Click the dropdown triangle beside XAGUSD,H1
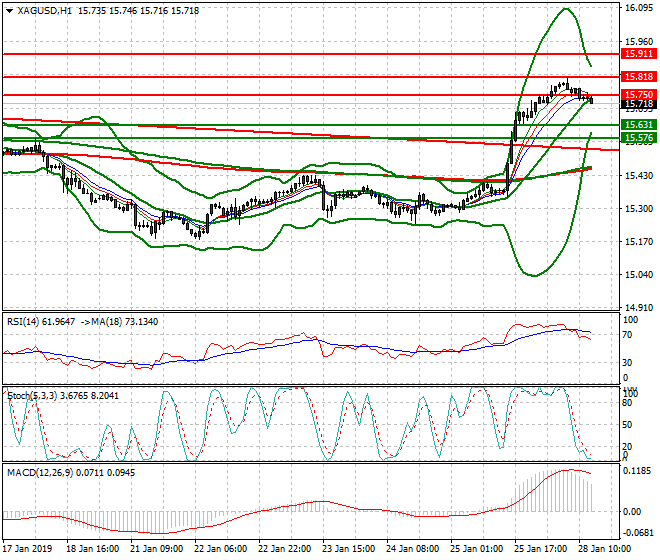Image resolution: width=660 pixels, height=560 pixels. click(x=9, y=9)
